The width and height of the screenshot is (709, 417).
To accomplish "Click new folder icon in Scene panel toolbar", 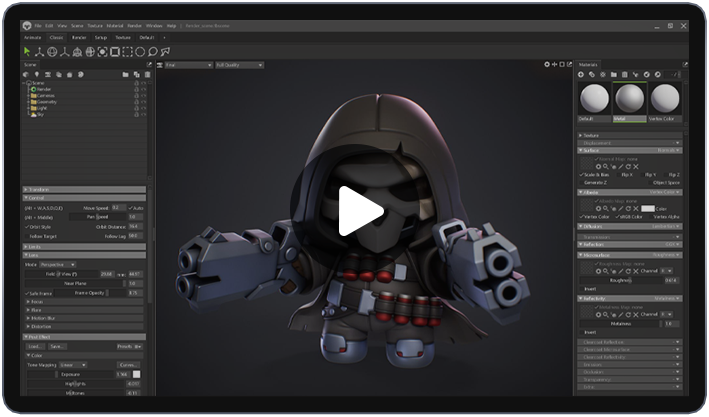I will tap(125, 75).
